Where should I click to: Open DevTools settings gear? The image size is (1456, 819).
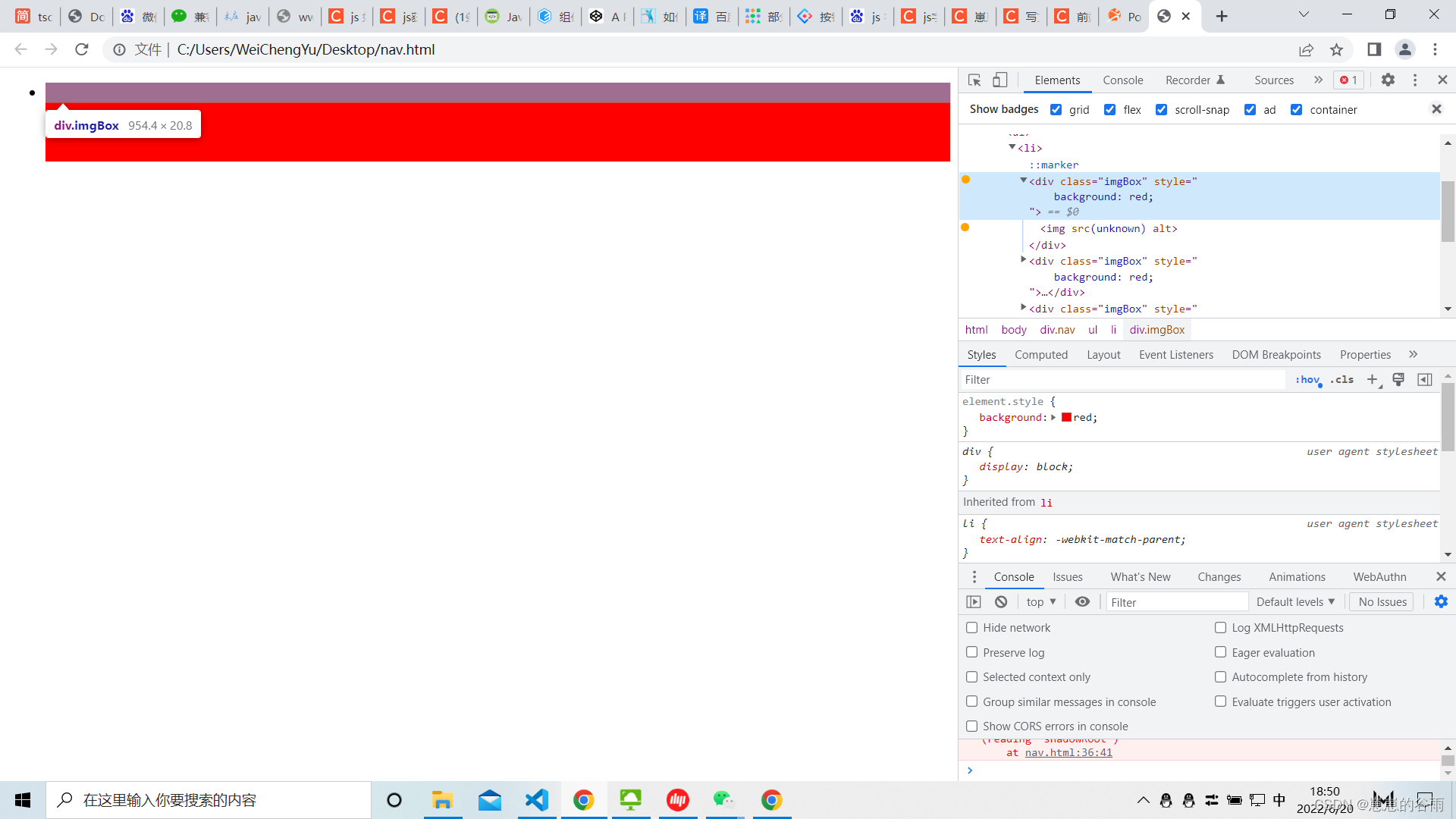pos(1388,80)
